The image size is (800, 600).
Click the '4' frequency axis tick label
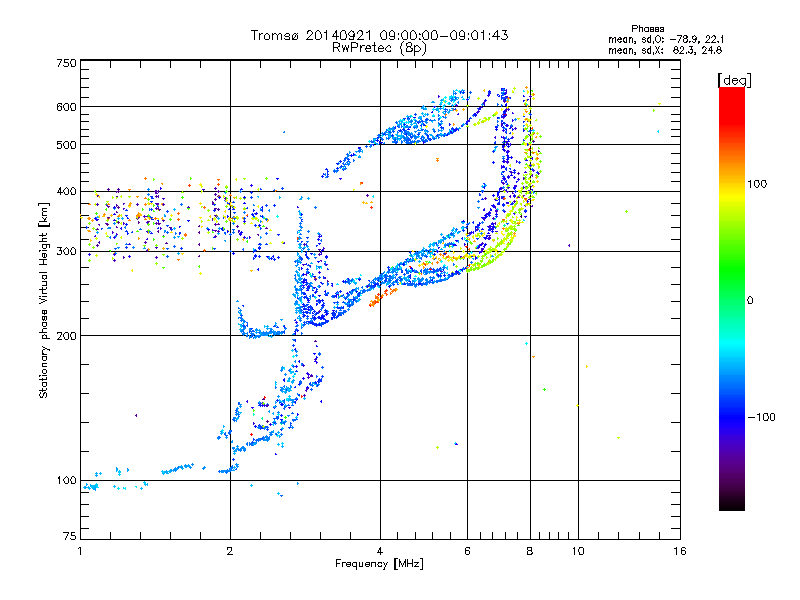coord(380,551)
